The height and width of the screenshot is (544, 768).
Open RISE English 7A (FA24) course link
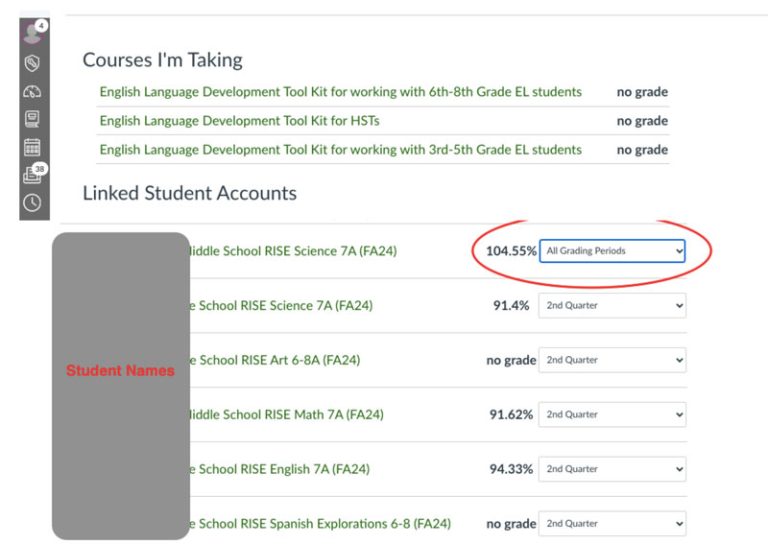tap(286, 469)
